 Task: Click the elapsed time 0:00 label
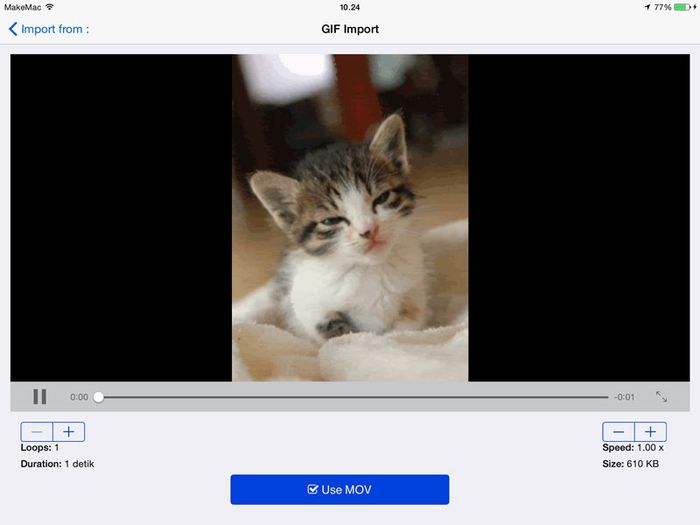click(79, 397)
